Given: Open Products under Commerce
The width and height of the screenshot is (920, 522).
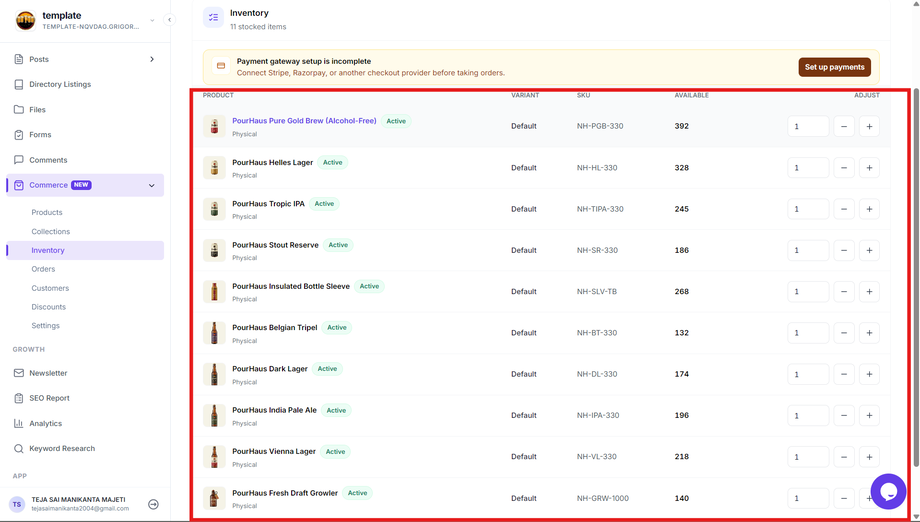Looking at the screenshot, I should coord(47,212).
